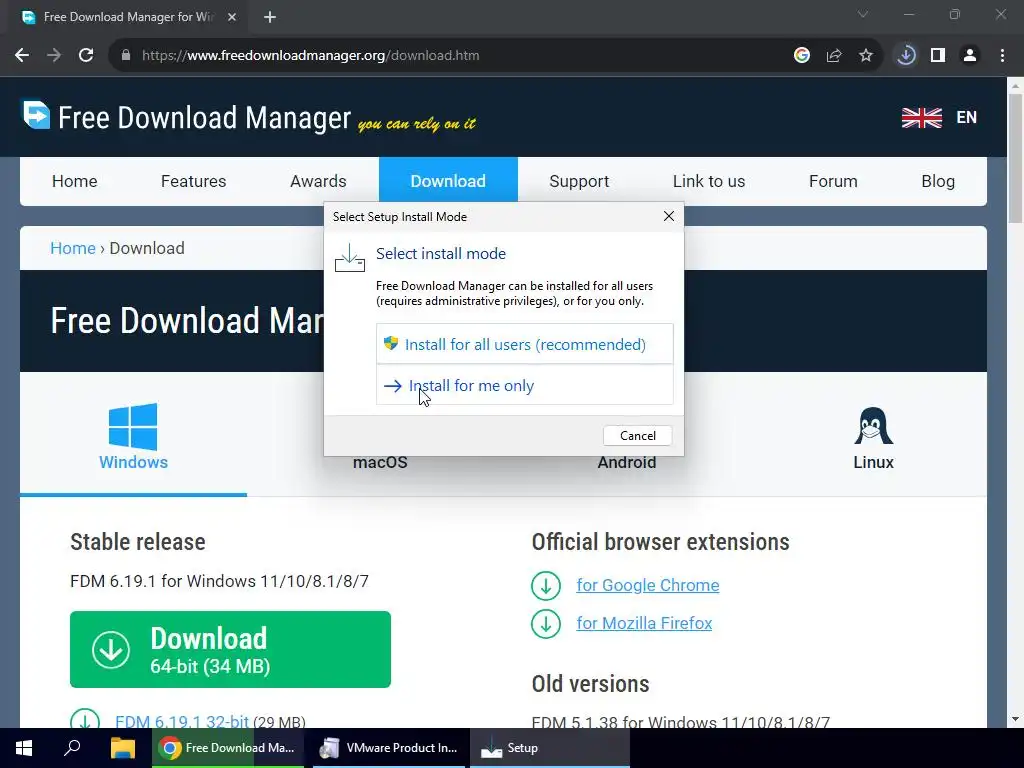The height and width of the screenshot is (768, 1024).
Task: Reload the page with the refresh icon
Action: coord(86,56)
